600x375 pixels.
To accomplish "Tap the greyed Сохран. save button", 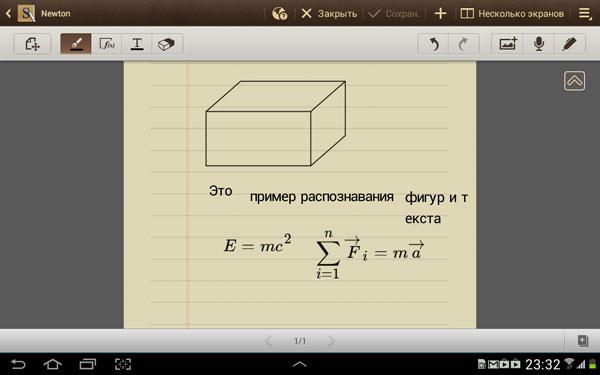I will click(393, 14).
